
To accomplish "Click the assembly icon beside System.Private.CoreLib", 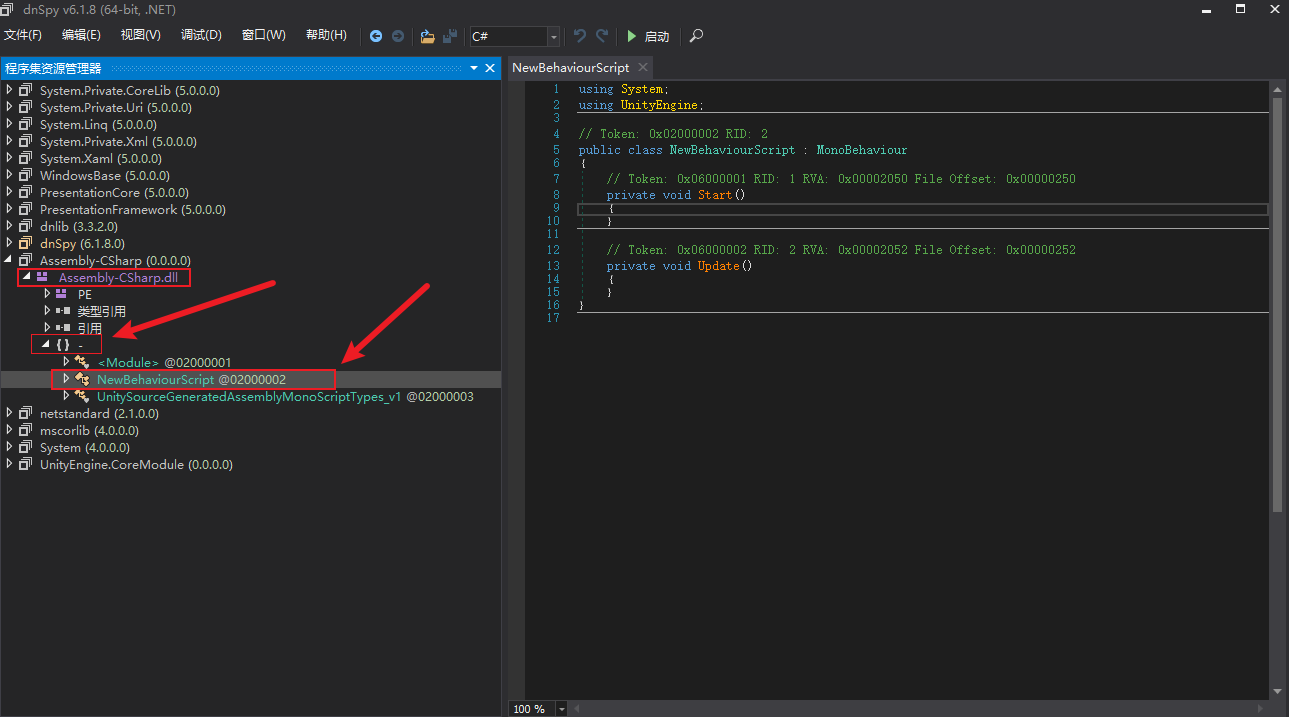I will 26,90.
